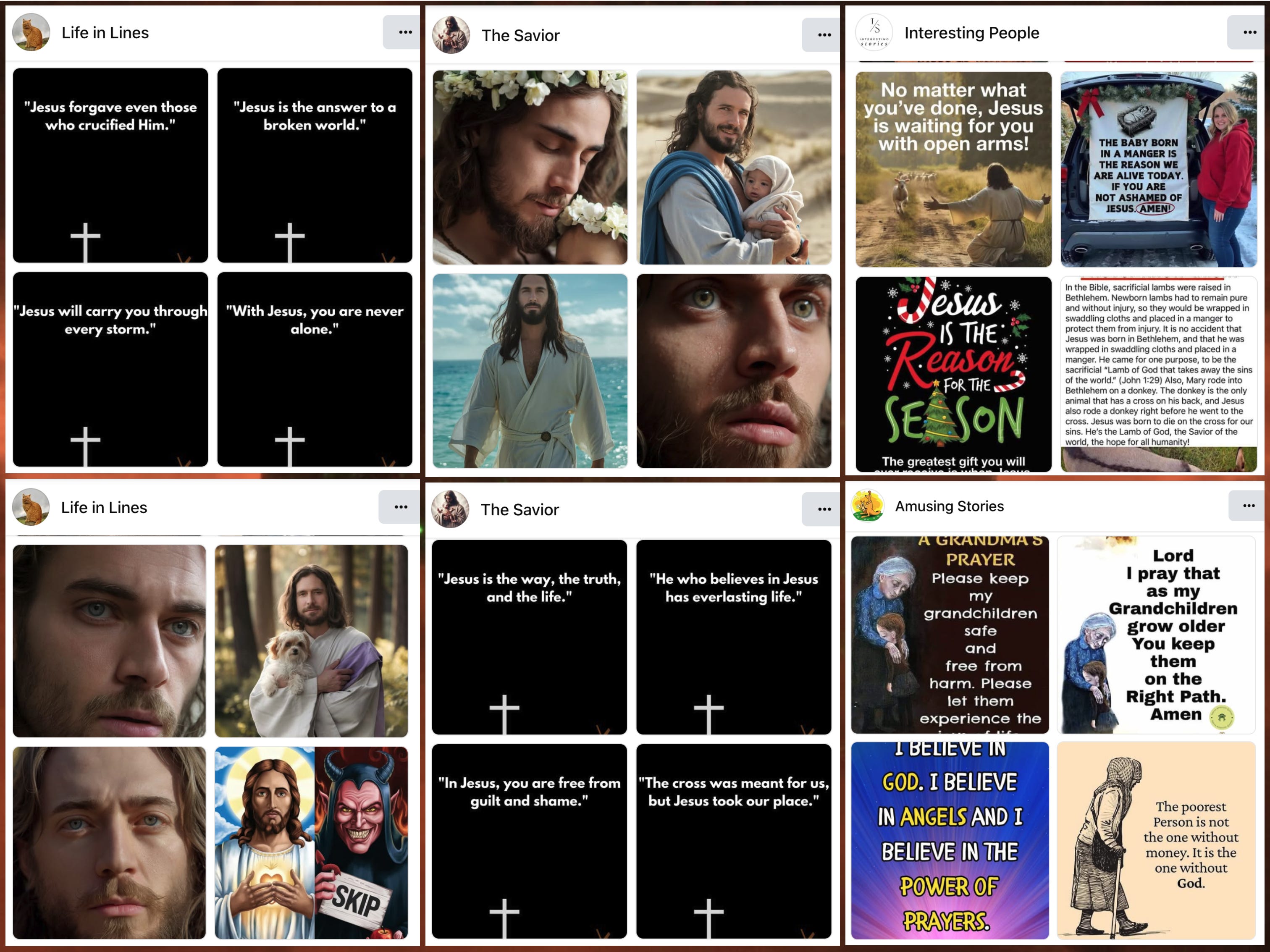
Task: Open the 'No matter what you've done' image
Action: click(953, 169)
